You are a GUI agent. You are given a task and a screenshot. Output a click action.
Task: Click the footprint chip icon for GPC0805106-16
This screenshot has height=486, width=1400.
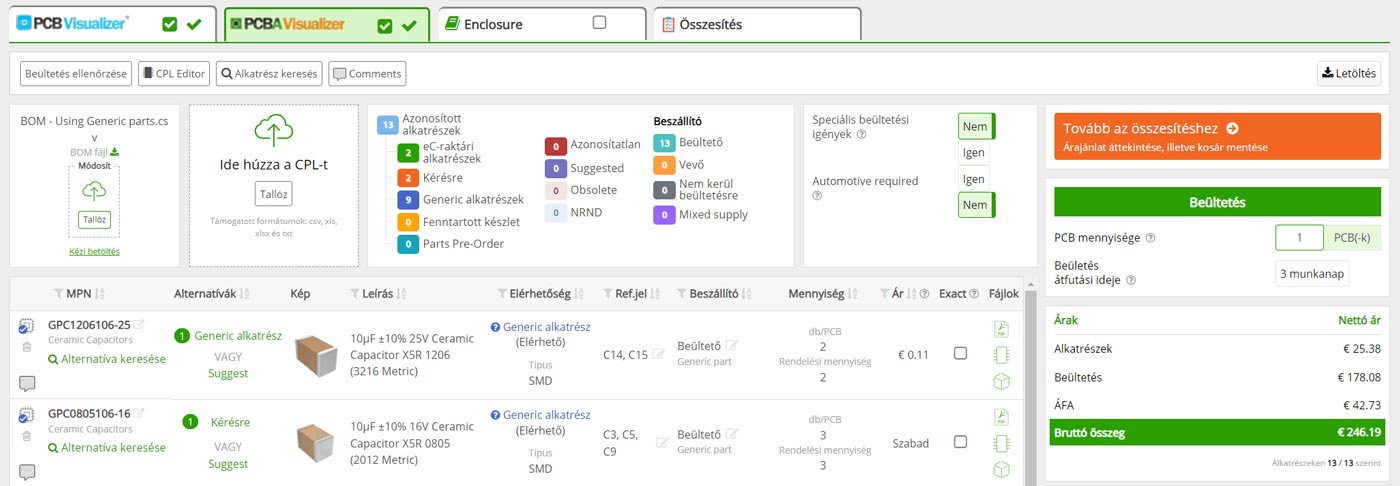tap(1001, 443)
